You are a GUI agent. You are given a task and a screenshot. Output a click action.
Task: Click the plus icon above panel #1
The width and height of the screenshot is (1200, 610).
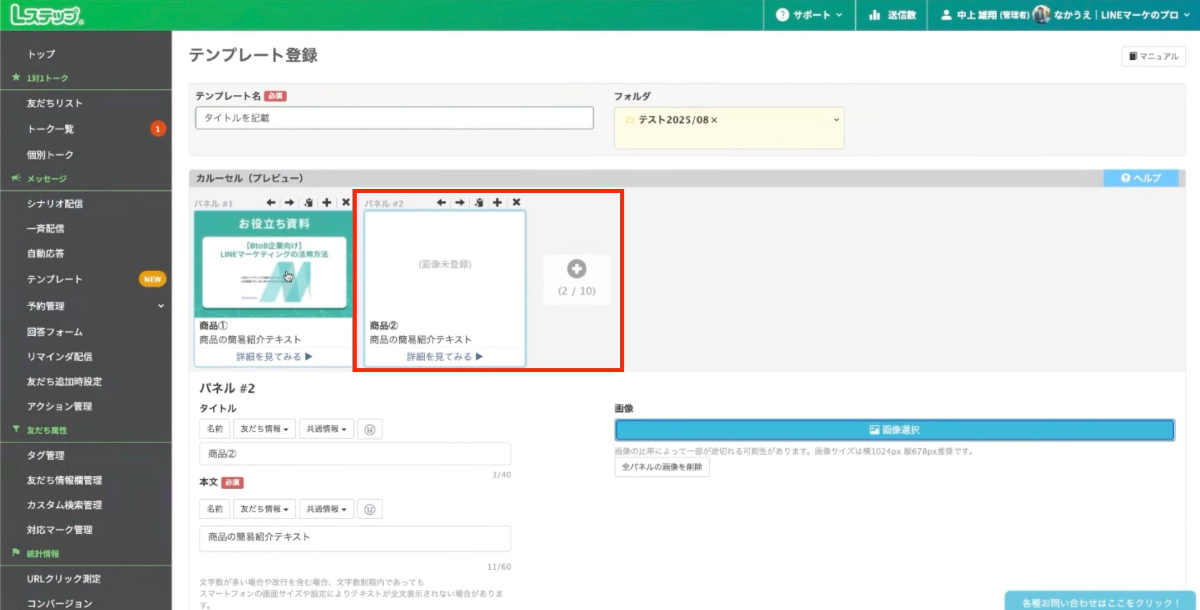tap(327, 202)
